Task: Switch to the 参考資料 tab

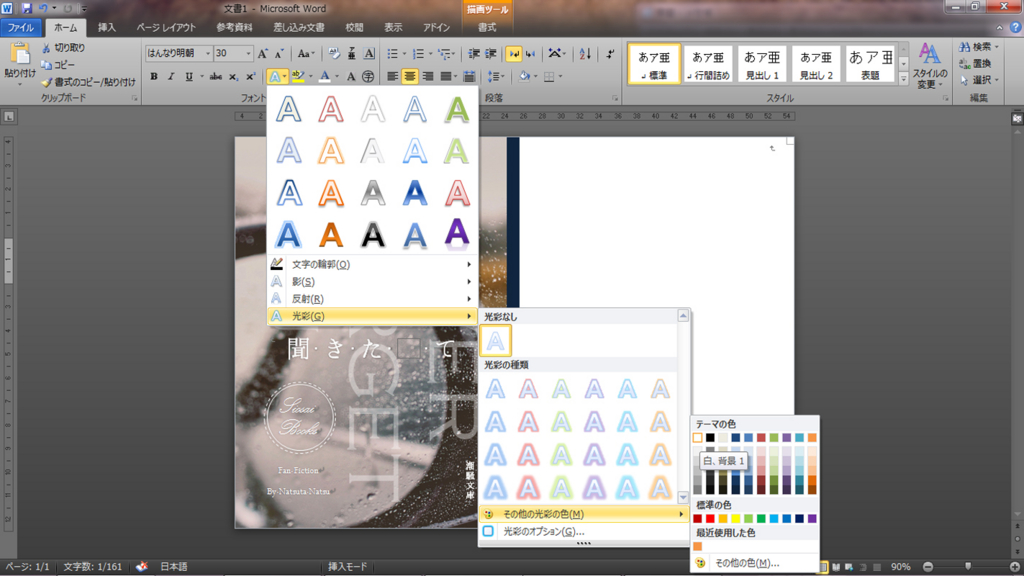Action: tap(234, 27)
